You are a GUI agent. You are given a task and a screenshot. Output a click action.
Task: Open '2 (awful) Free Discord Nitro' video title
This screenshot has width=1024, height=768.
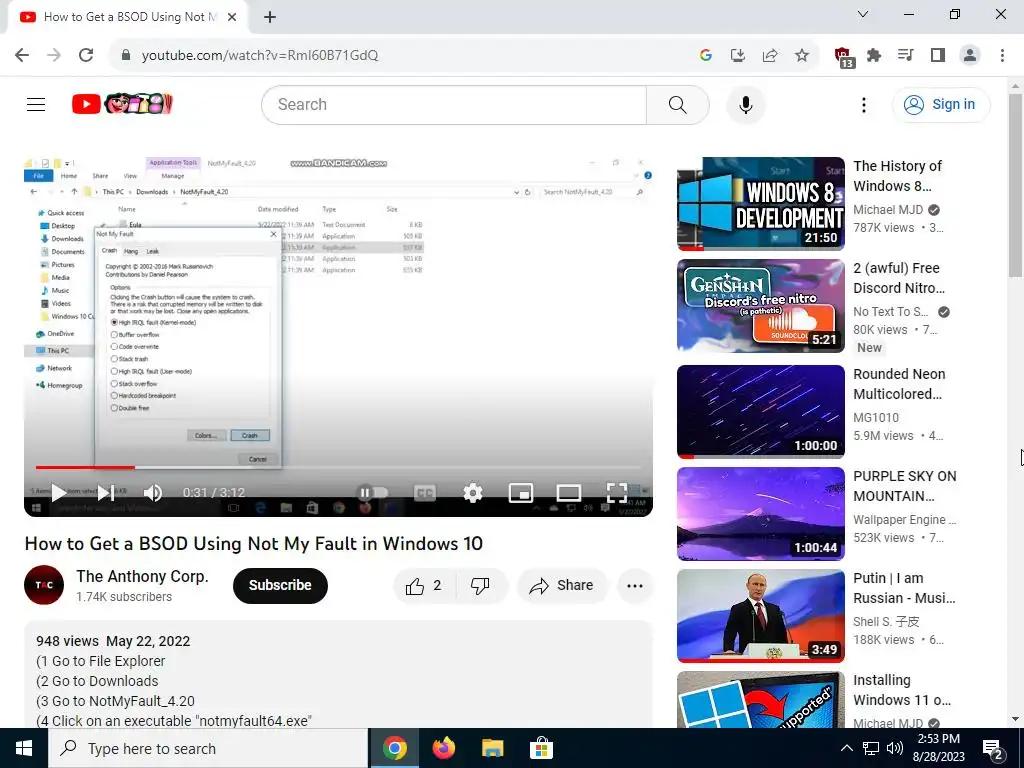[899, 278]
